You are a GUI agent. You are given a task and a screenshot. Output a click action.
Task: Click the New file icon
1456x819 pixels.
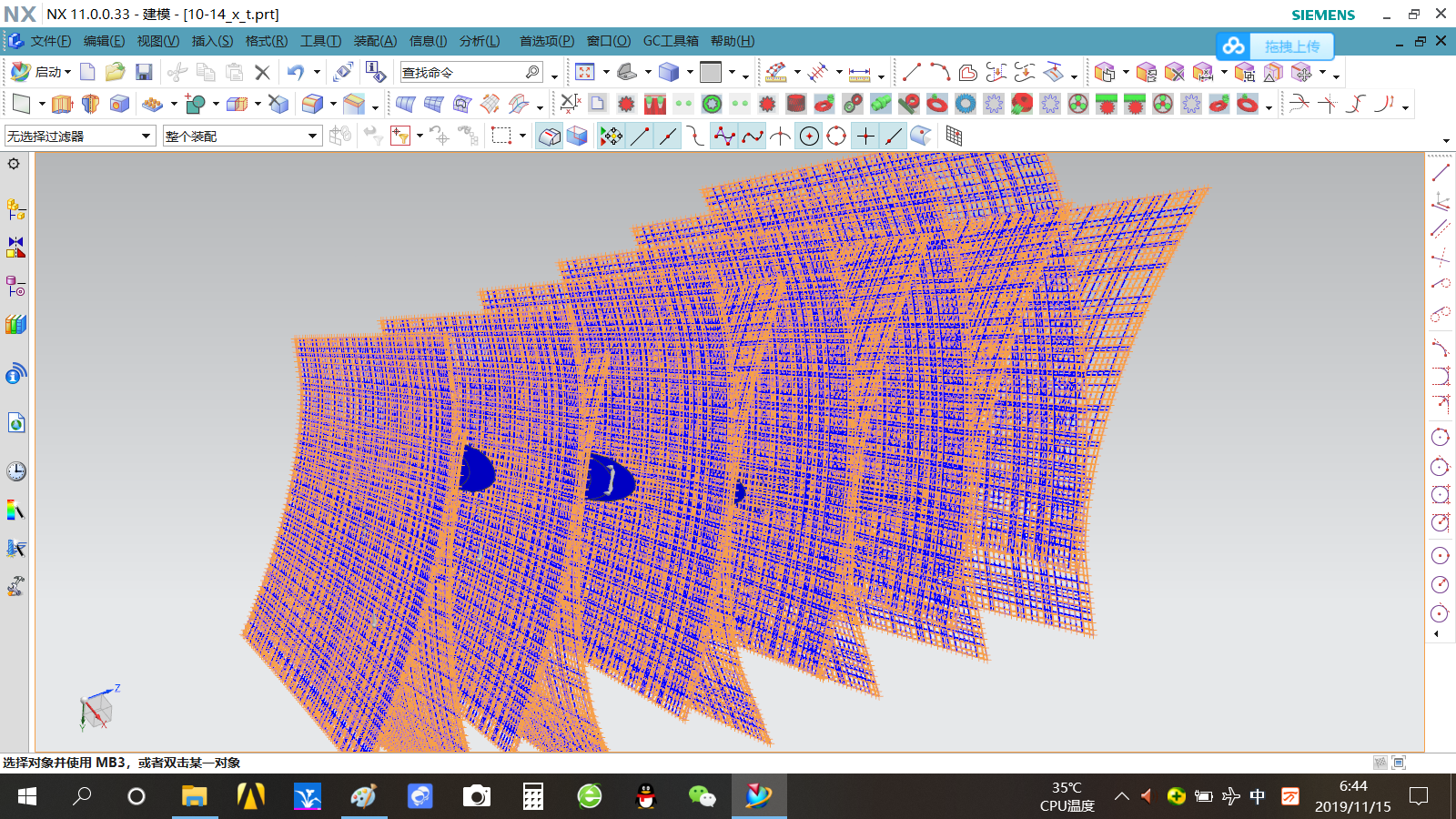(x=87, y=72)
